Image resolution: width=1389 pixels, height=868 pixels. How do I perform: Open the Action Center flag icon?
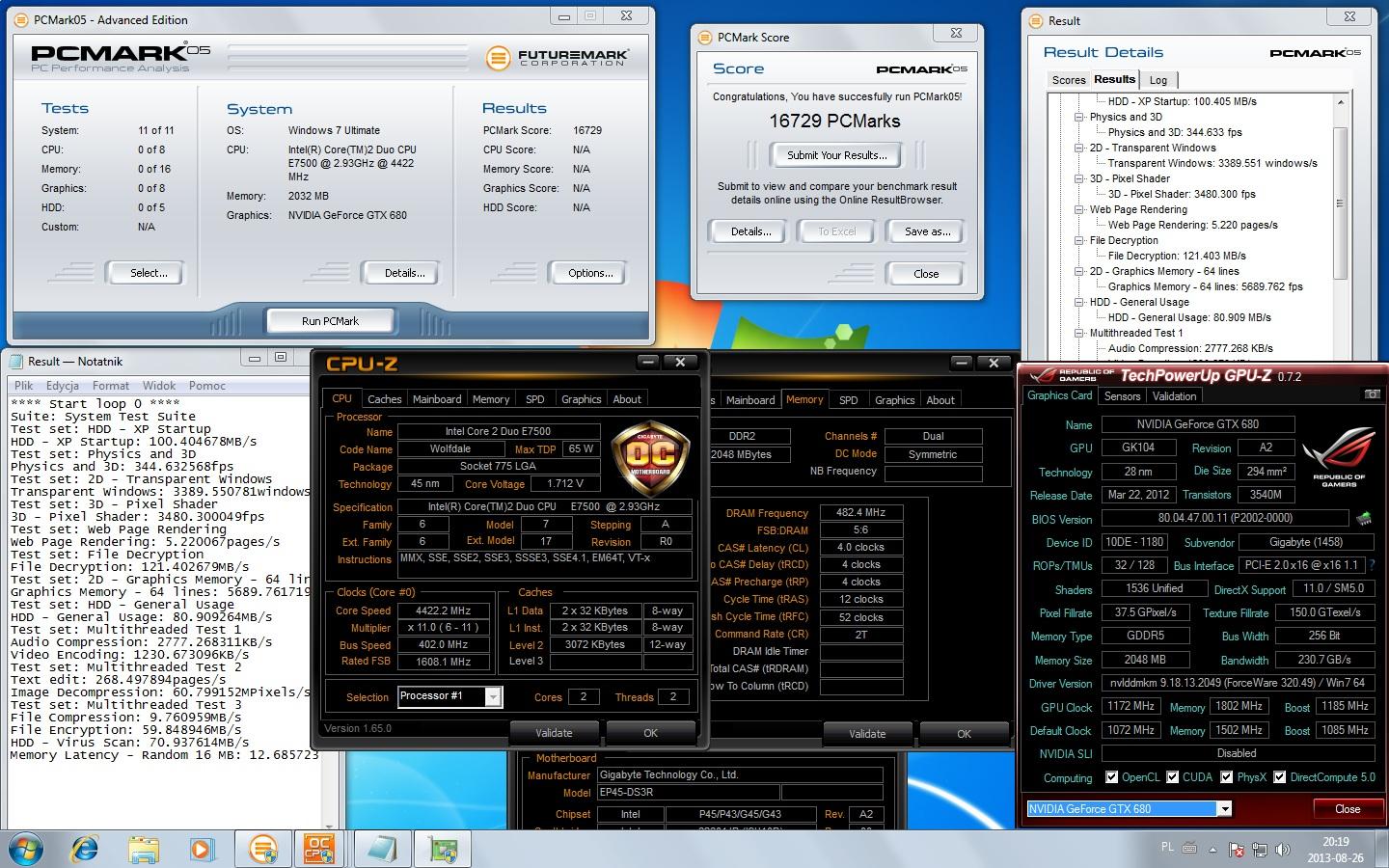tap(1237, 850)
